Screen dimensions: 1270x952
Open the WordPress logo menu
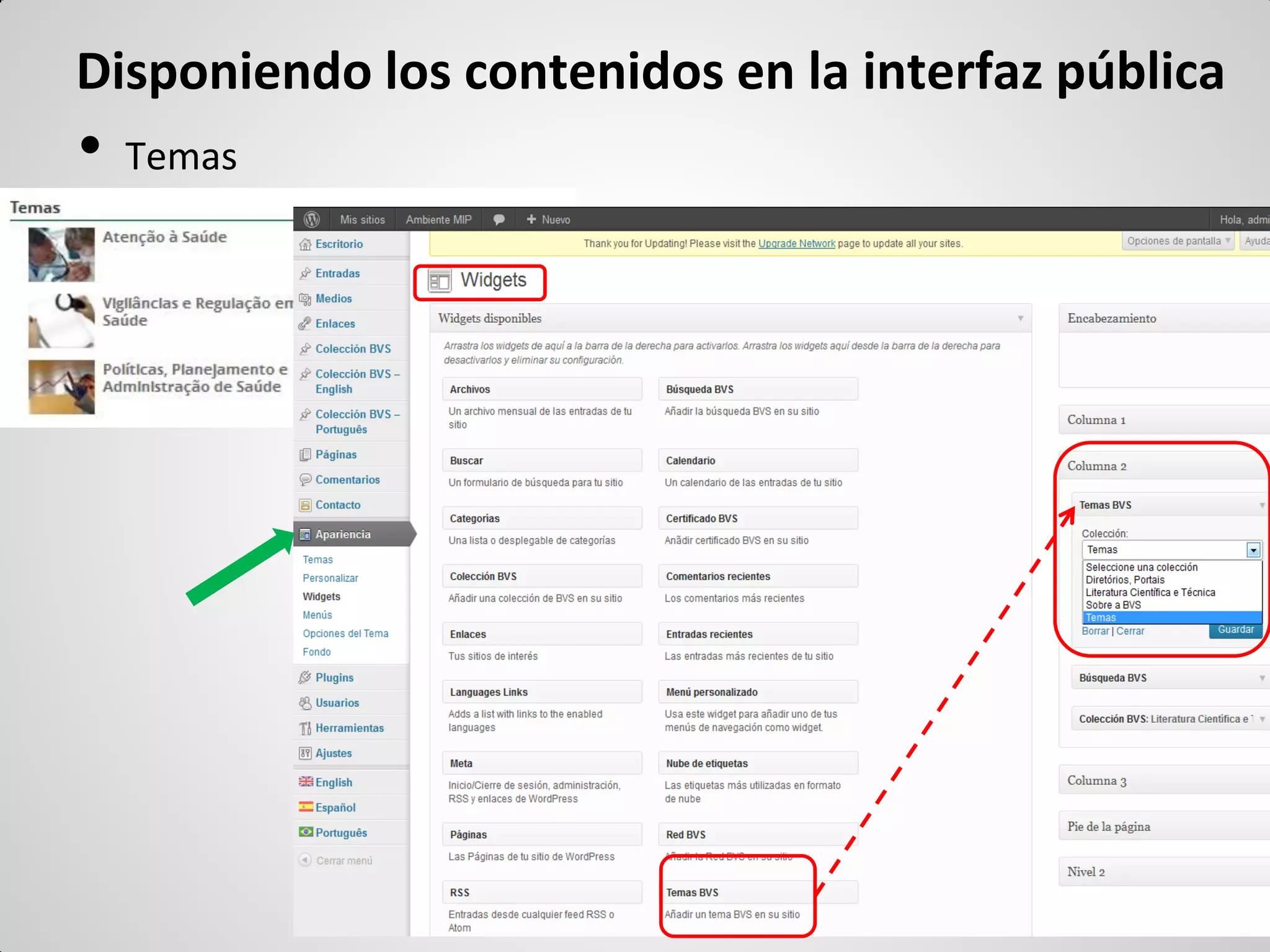[312, 219]
